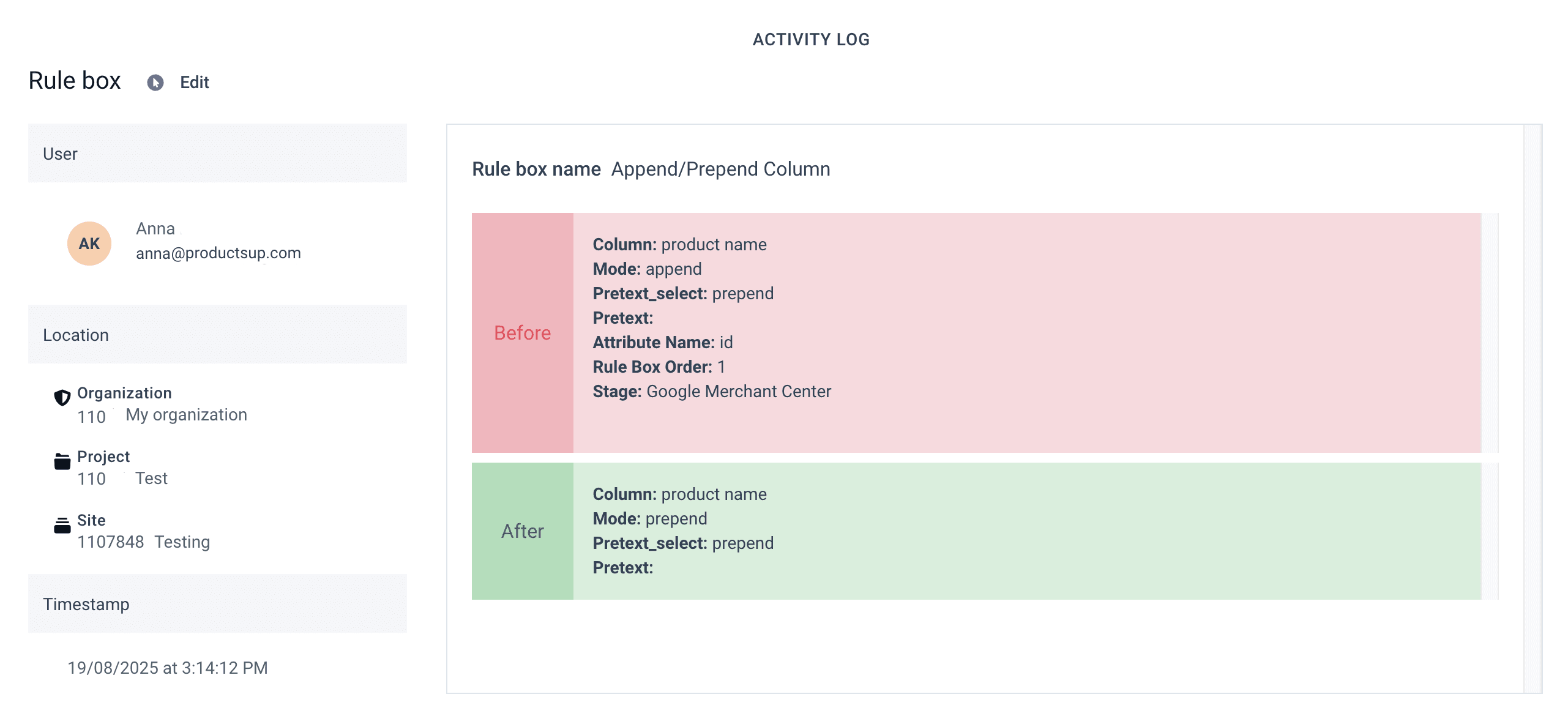Click the Location section header

pyautogui.click(x=217, y=335)
